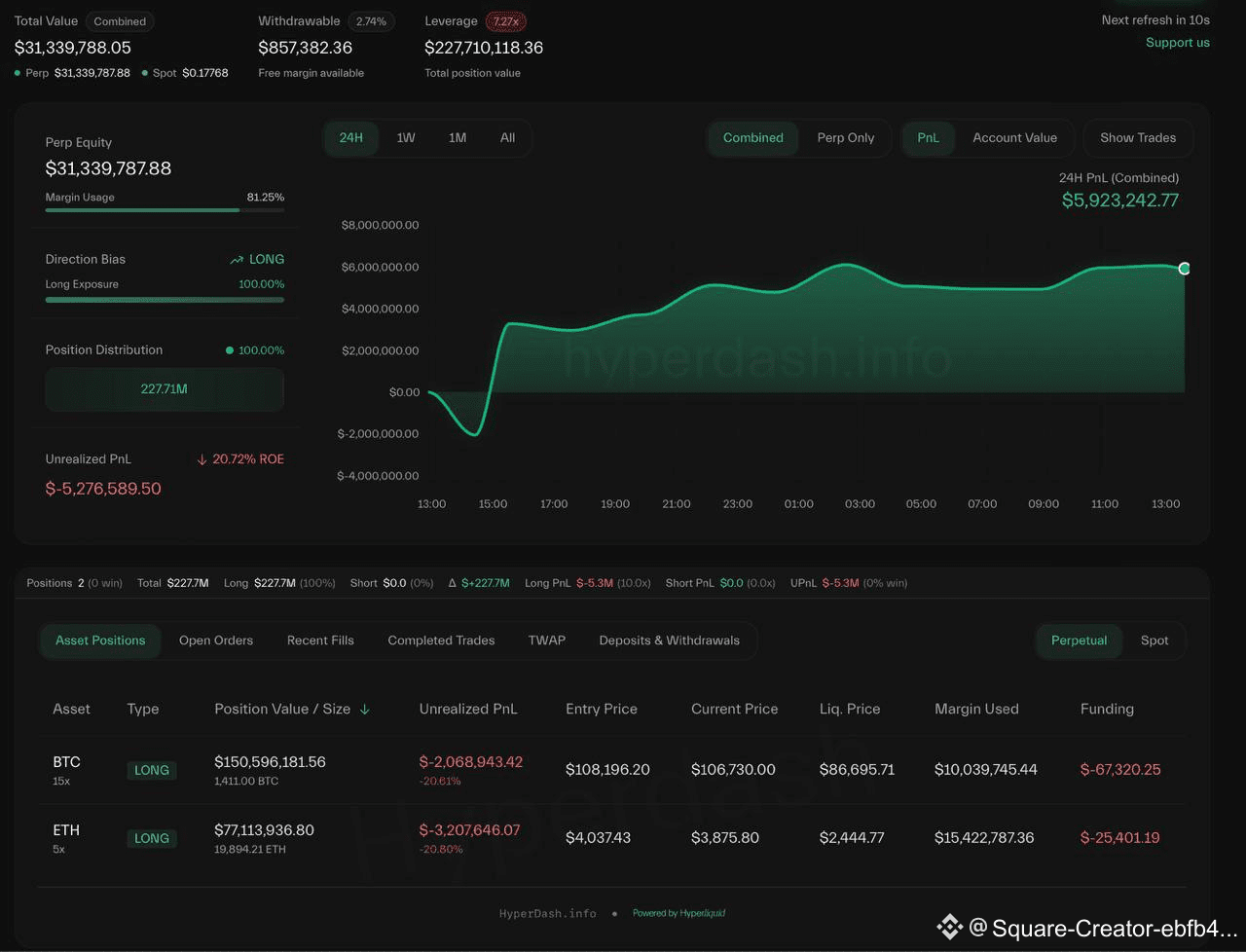Open the Open Orders tab
Screen dimensions: 1246x952
coord(216,641)
